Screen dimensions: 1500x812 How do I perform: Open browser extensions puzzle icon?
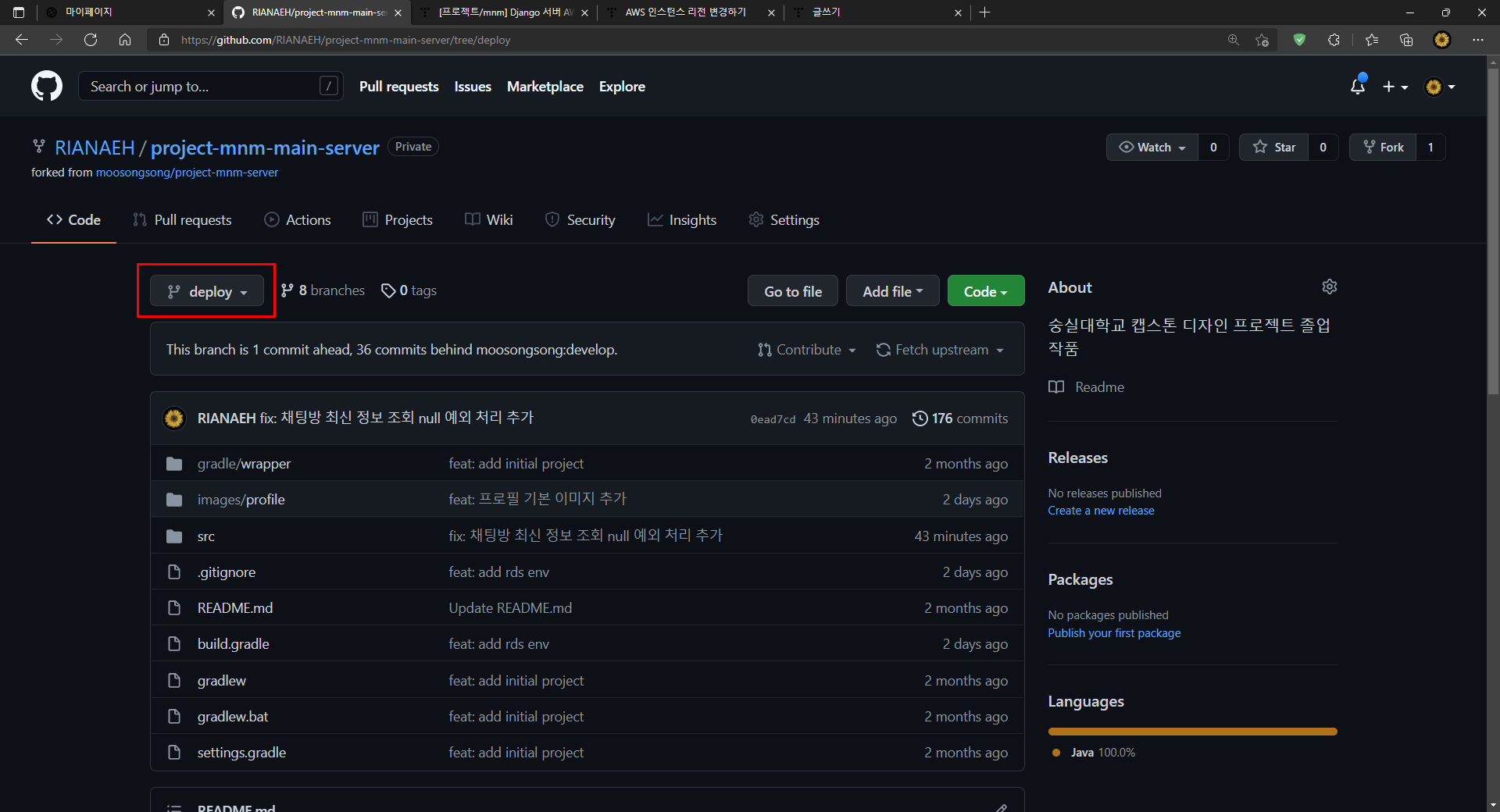tap(1334, 40)
